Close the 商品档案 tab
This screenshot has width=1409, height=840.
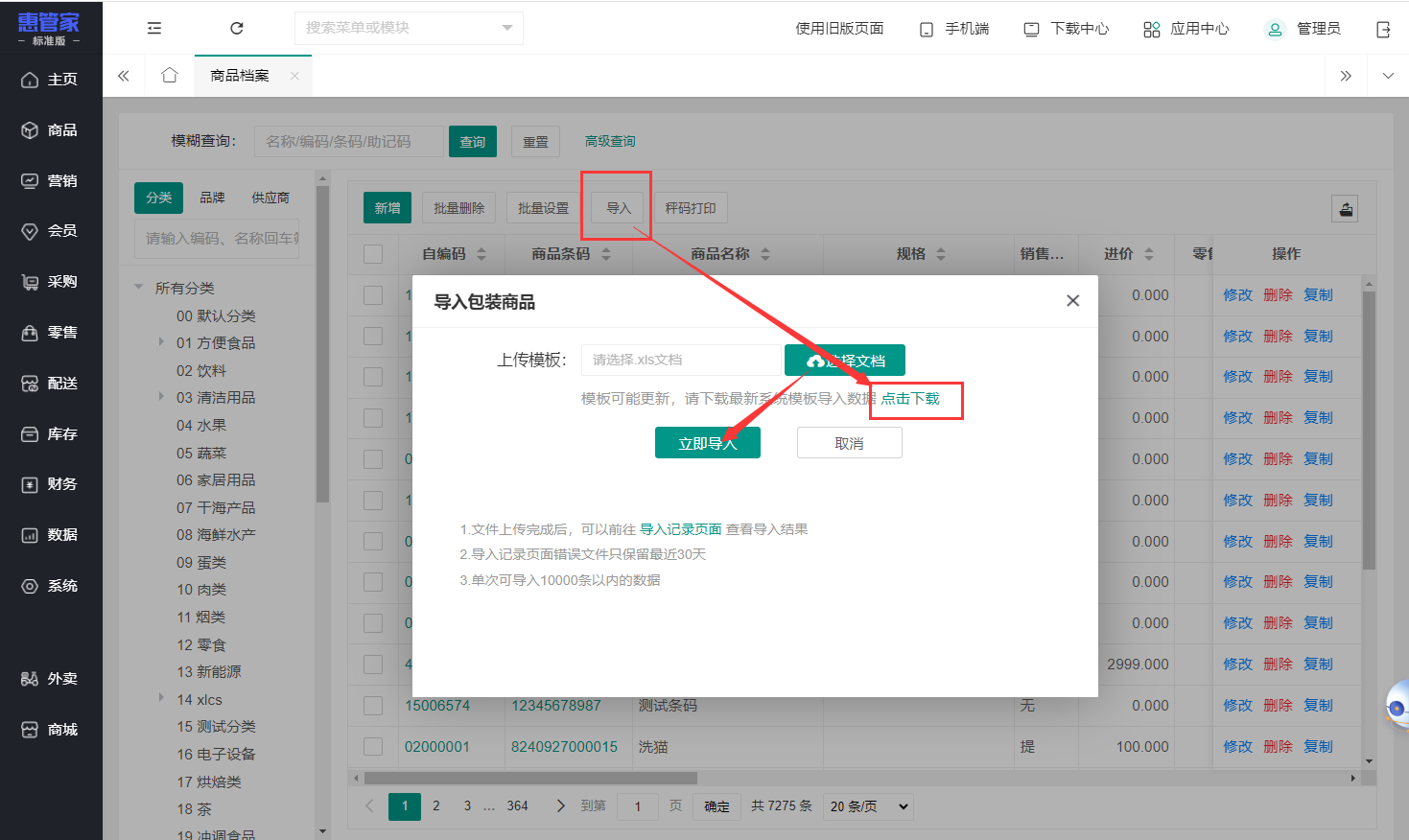pyautogui.click(x=294, y=76)
